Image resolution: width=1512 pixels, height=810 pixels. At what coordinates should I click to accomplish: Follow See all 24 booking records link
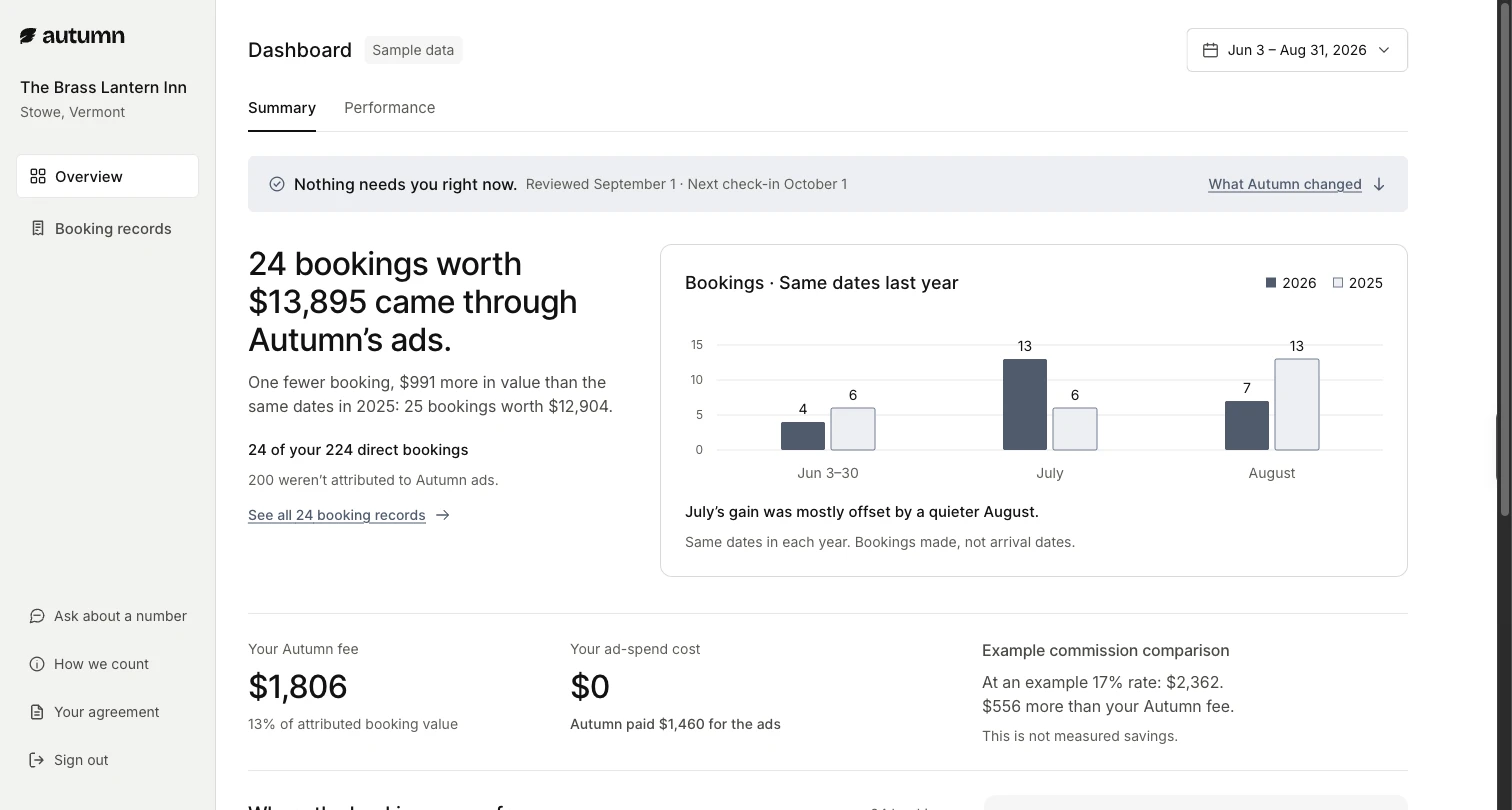tap(337, 515)
